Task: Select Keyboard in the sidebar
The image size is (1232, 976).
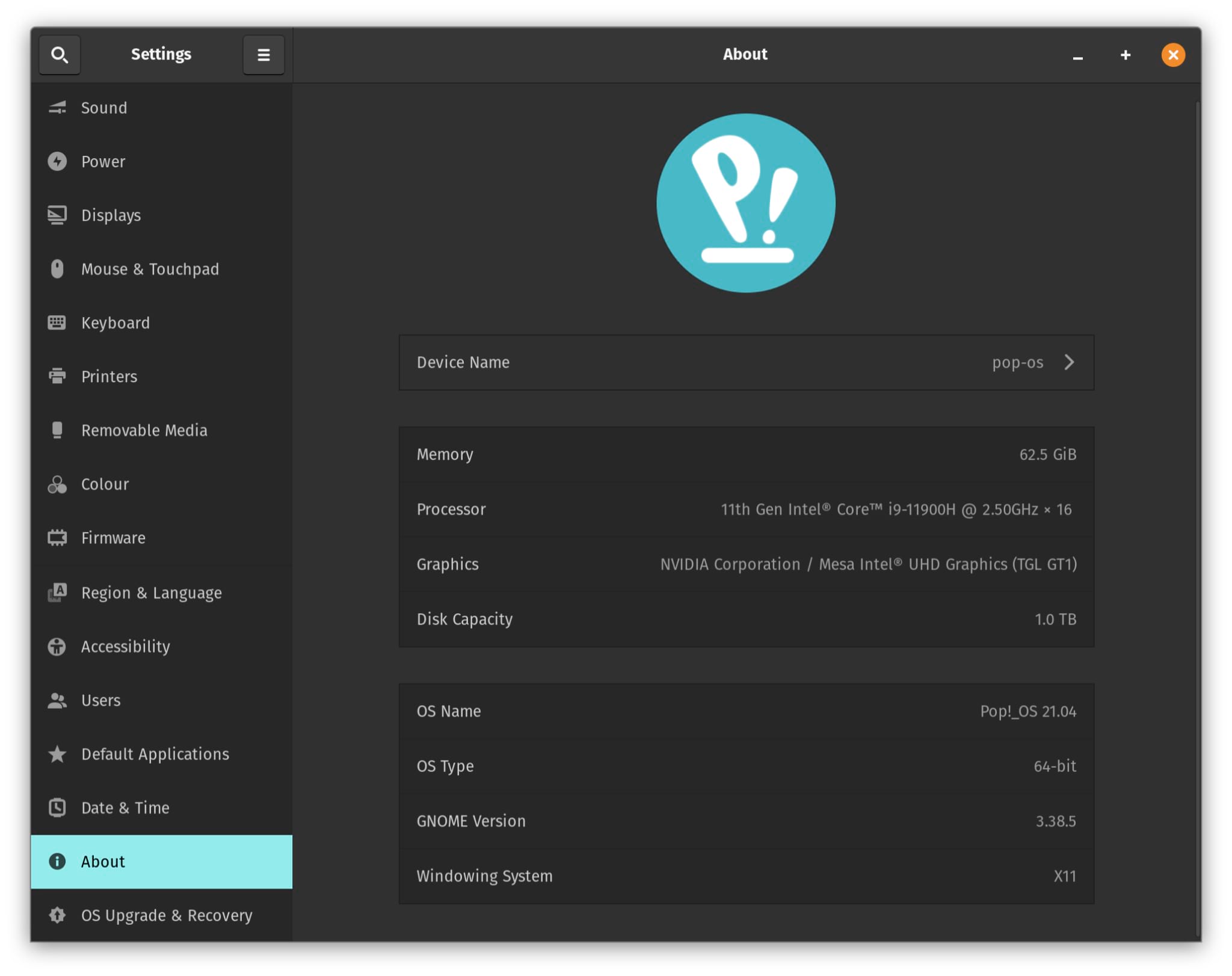Action: click(x=161, y=323)
